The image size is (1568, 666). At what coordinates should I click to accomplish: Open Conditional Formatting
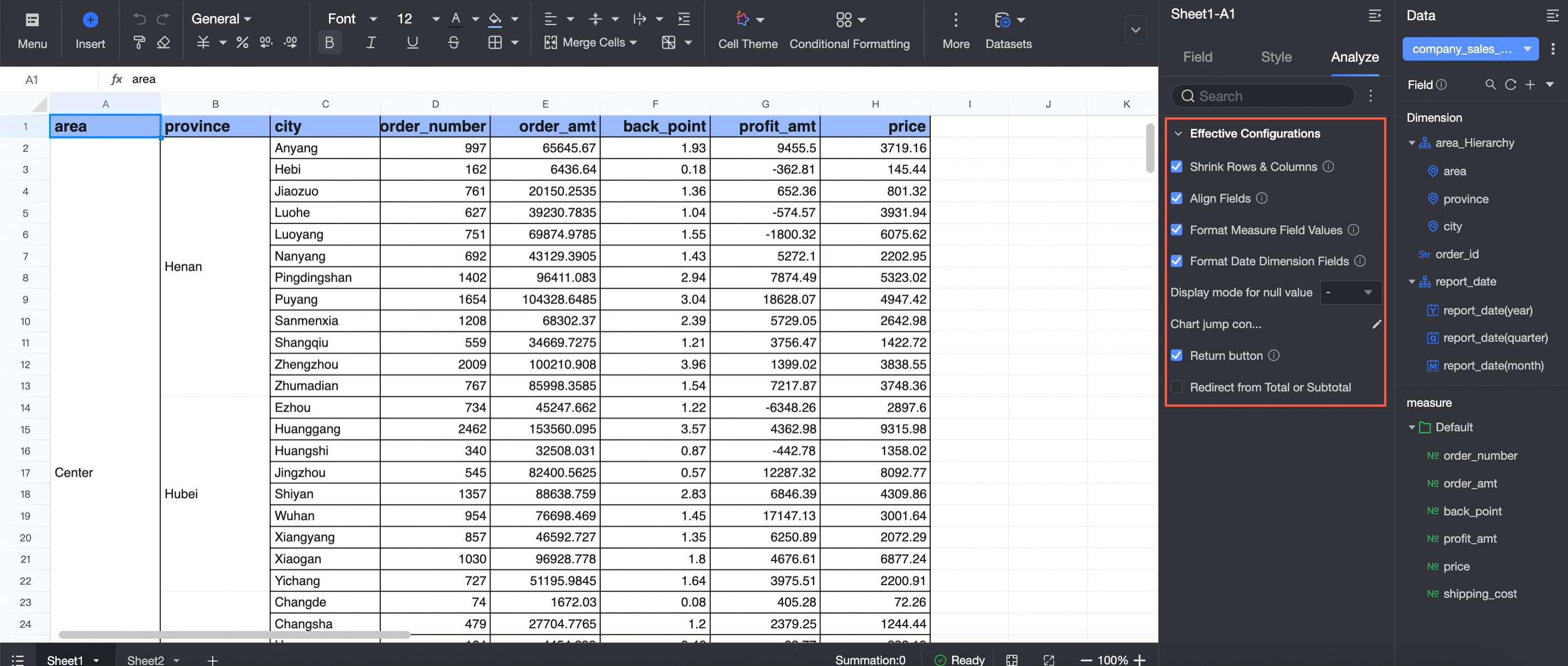click(x=849, y=31)
